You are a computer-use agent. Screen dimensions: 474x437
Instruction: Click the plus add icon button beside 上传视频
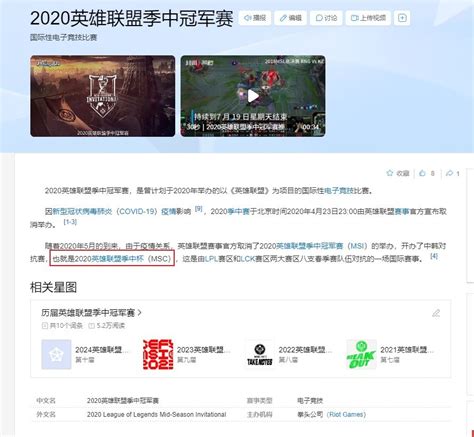tap(402, 18)
